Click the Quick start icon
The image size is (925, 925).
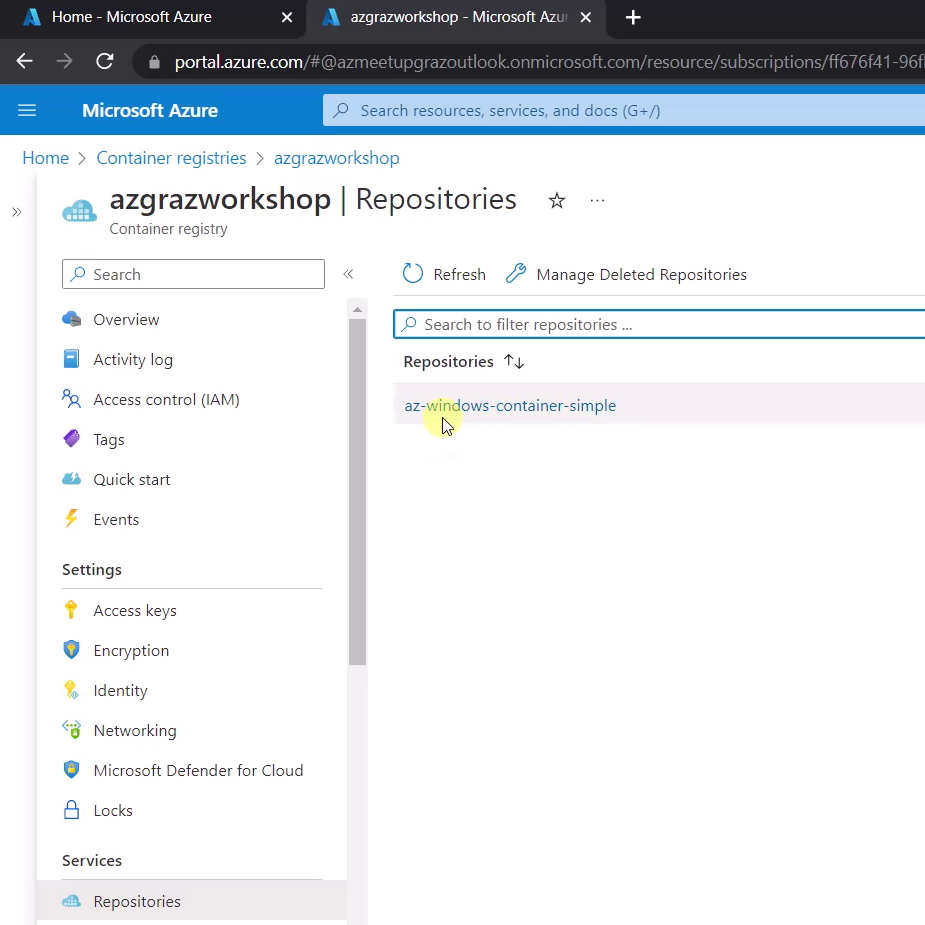71,479
